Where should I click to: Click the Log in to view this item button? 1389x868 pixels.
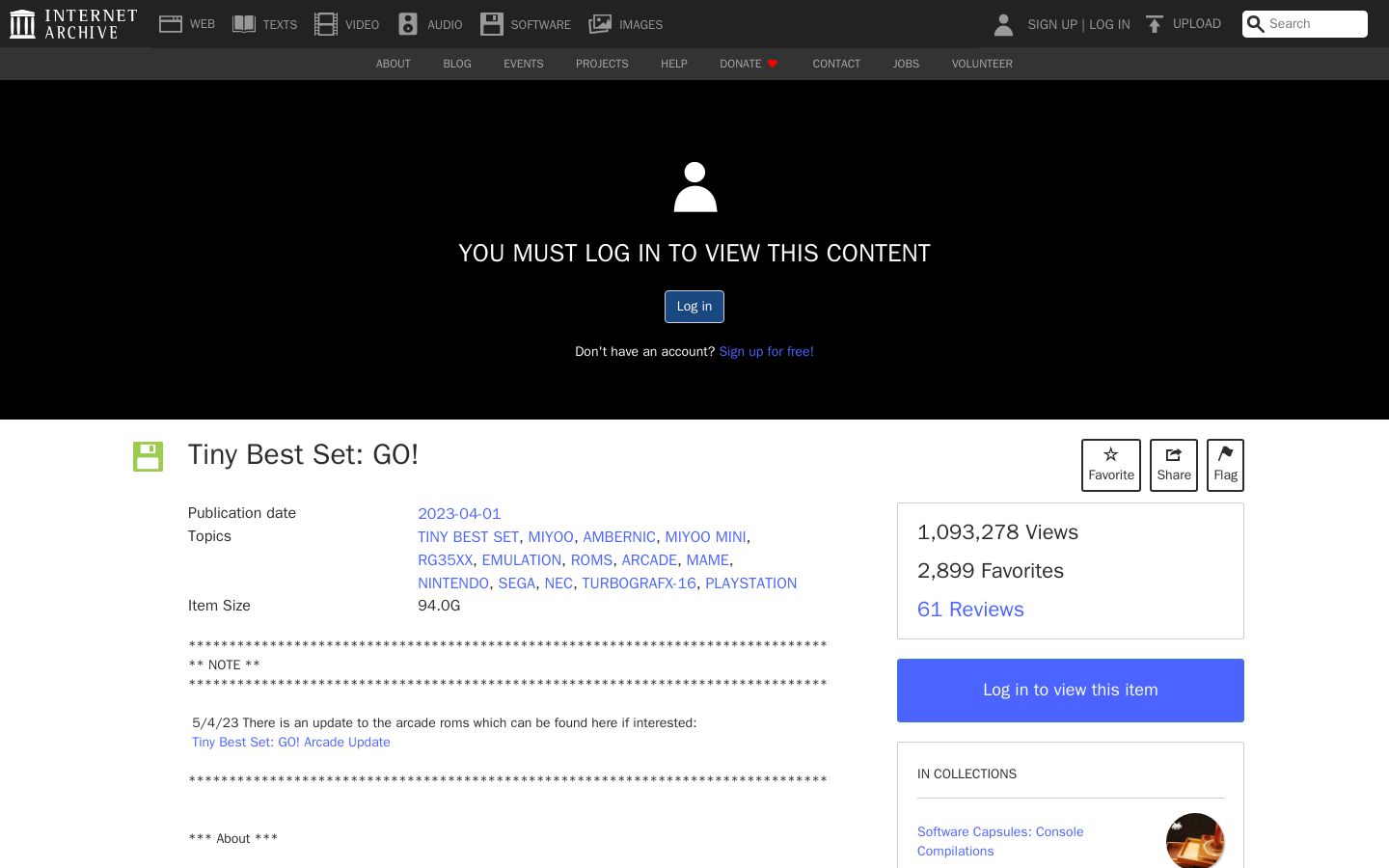pos(1071,691)
